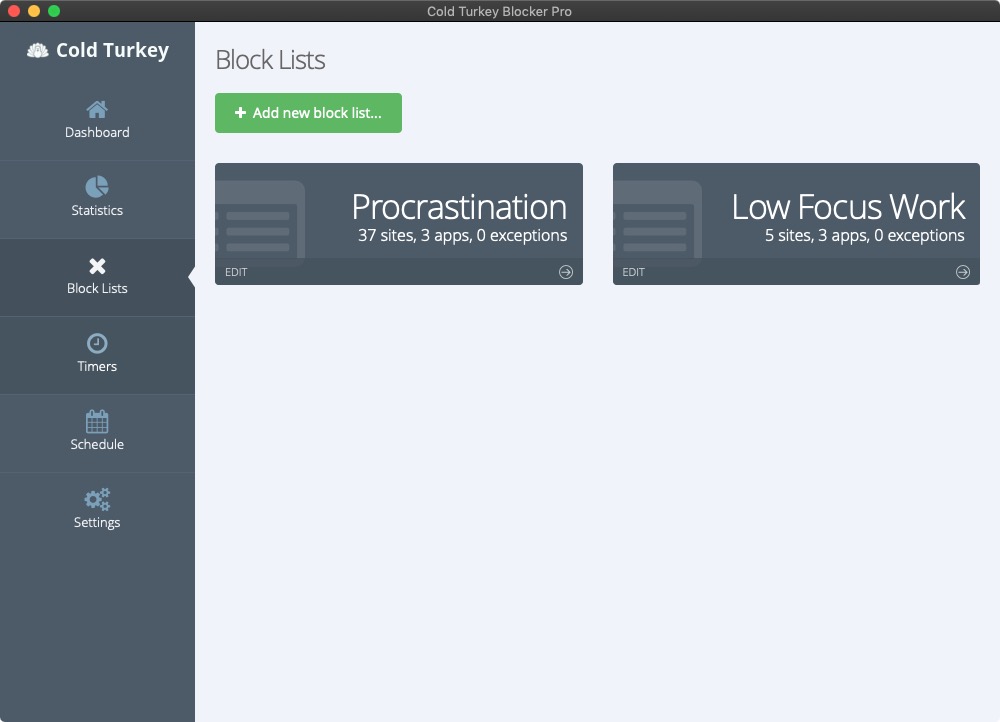The image size is (1000, 722).
Task: Maximize the window with the green button
Action: click(x=54, y=11)
